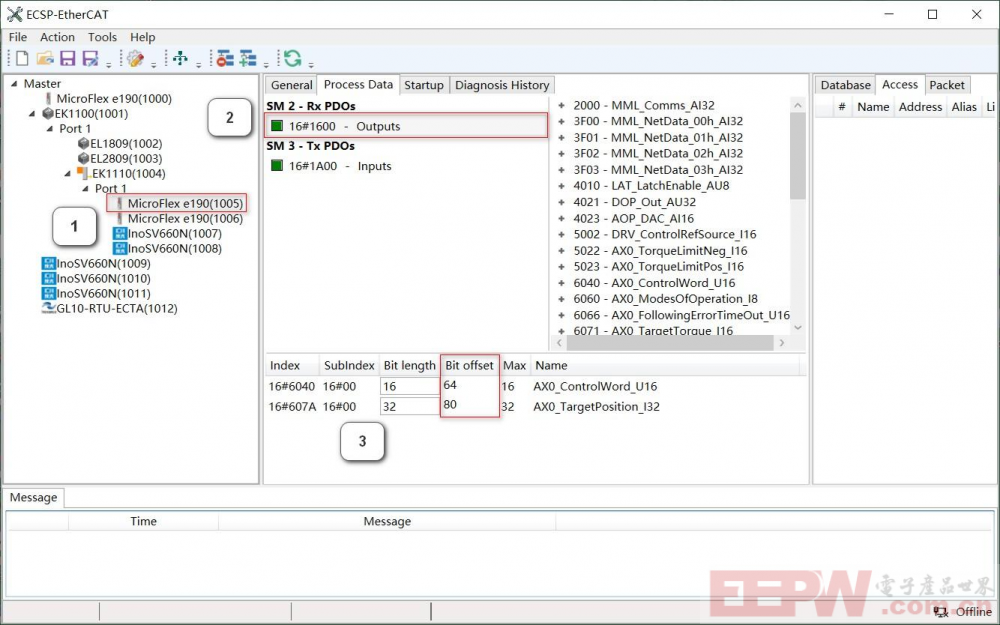Click the InoSV660N(1007) drive icon

[120, 233]
